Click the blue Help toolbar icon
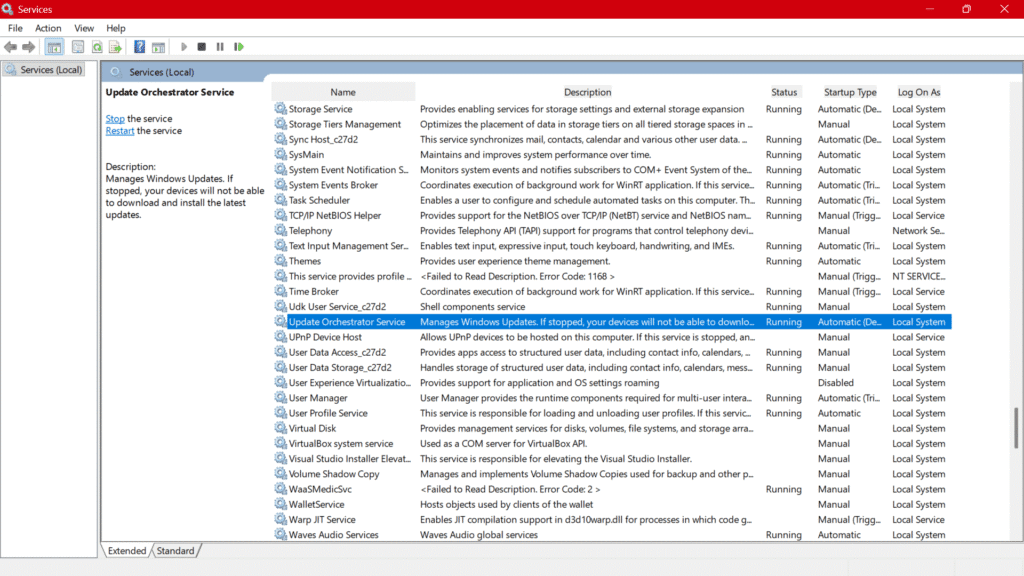Image resolution: width=1024 pixels, height=576 pixels. click(x=139, y=47)
